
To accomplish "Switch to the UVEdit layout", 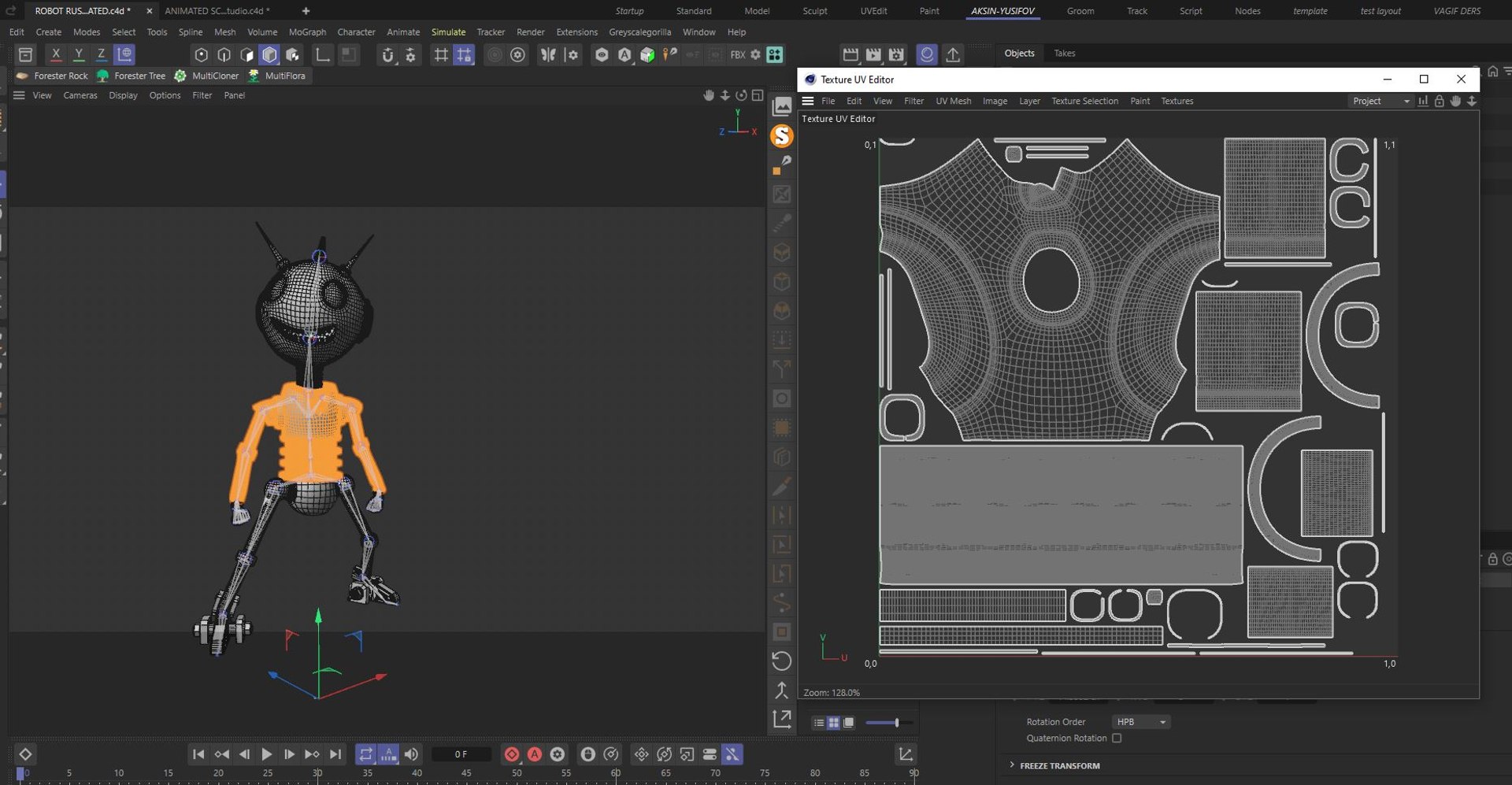I will click(873, 11).
